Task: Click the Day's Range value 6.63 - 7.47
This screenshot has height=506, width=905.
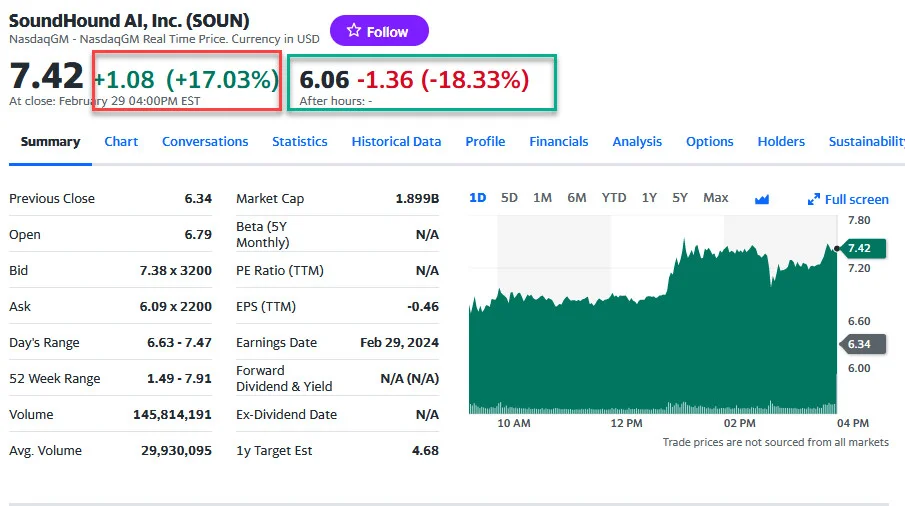Action: [179, 343]
